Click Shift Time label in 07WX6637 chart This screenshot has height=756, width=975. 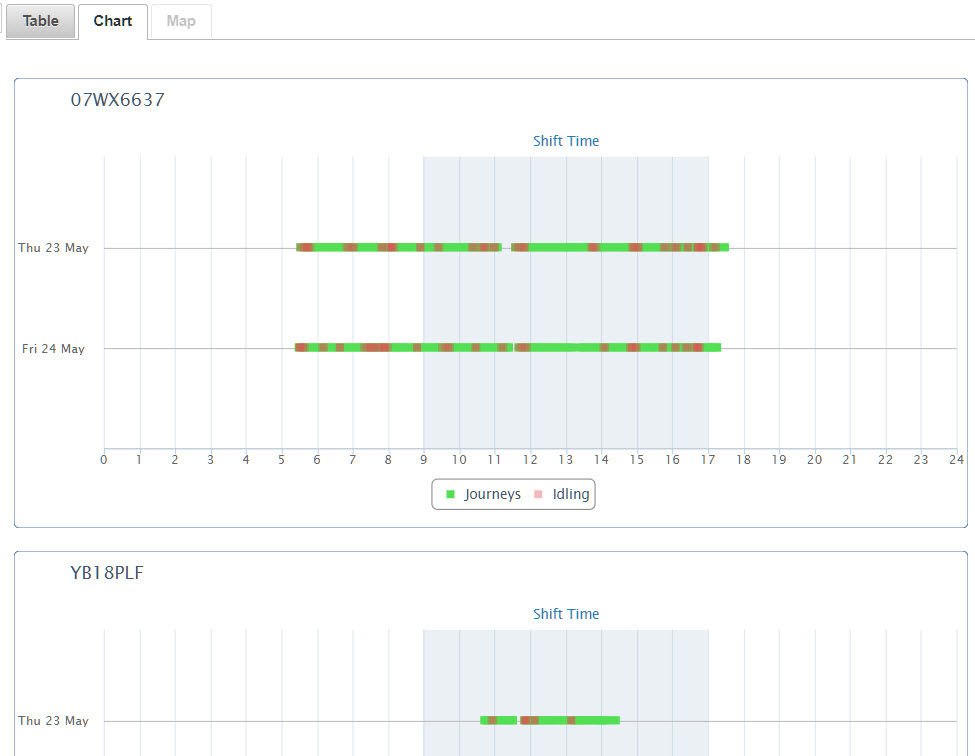point(566,141)
